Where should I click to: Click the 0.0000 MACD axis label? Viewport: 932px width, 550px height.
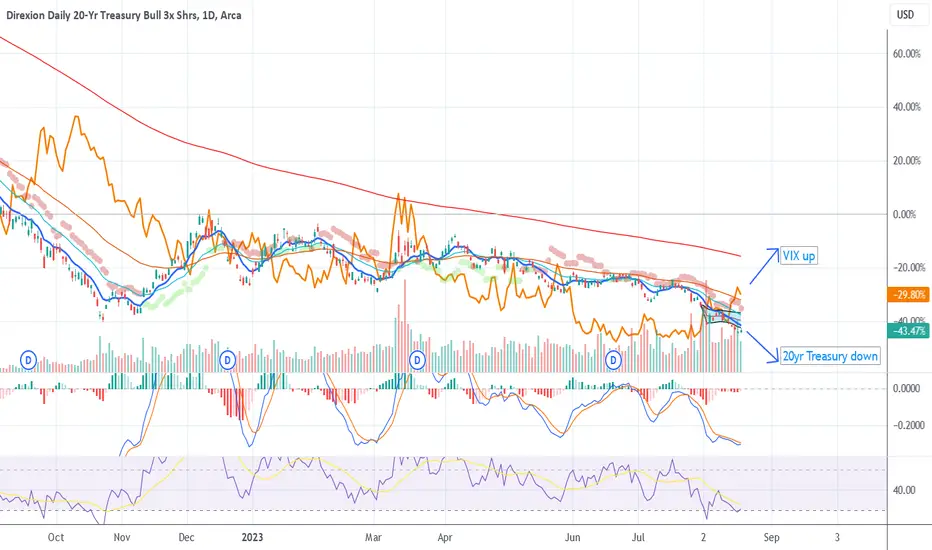(x=906, y=388)
